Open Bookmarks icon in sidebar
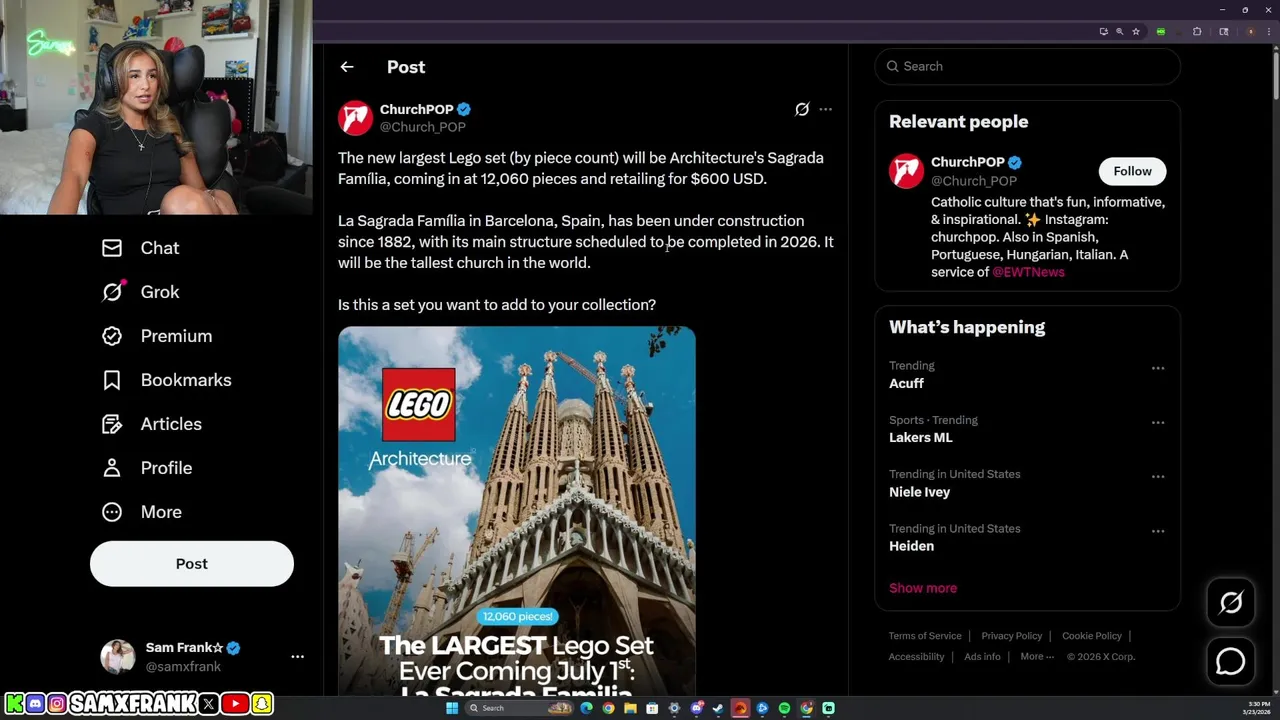Viewport: 1280px width, 720px height. click(112, 380)
